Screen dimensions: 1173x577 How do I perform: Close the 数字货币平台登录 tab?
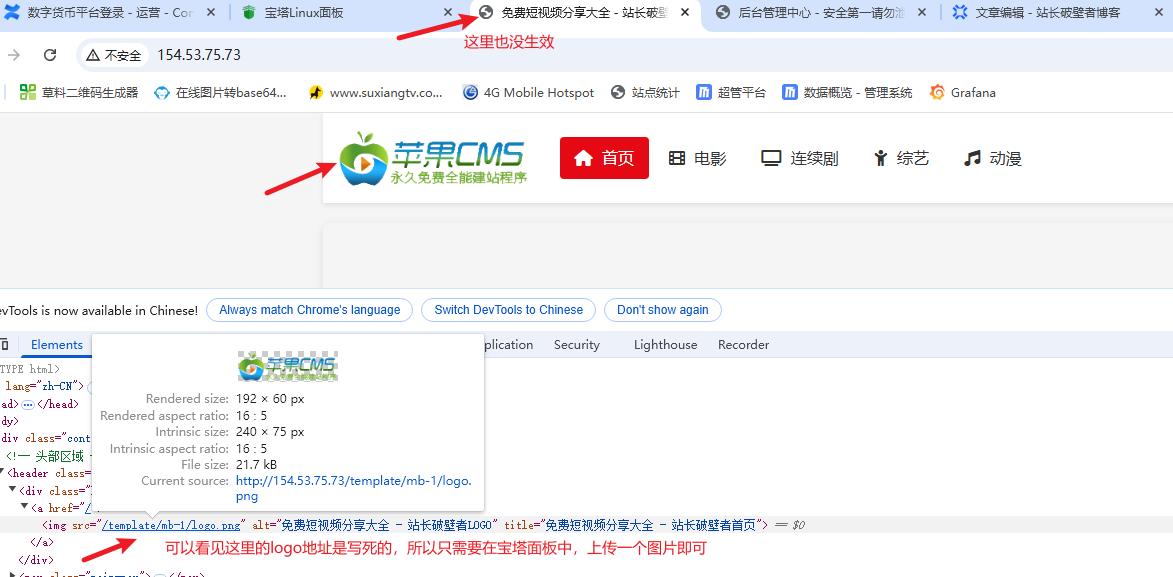[x=212, y=13]
